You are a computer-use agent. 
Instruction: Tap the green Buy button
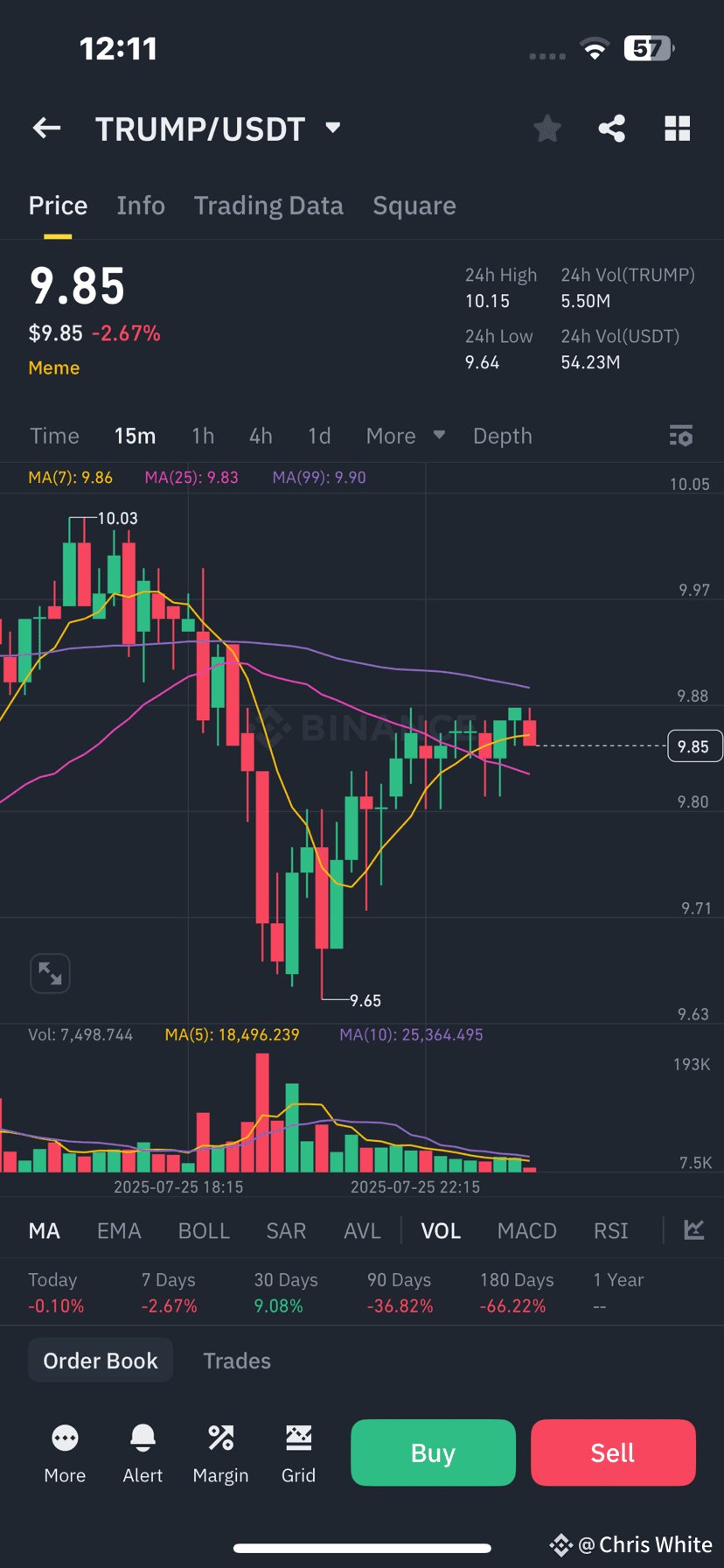433,1452
